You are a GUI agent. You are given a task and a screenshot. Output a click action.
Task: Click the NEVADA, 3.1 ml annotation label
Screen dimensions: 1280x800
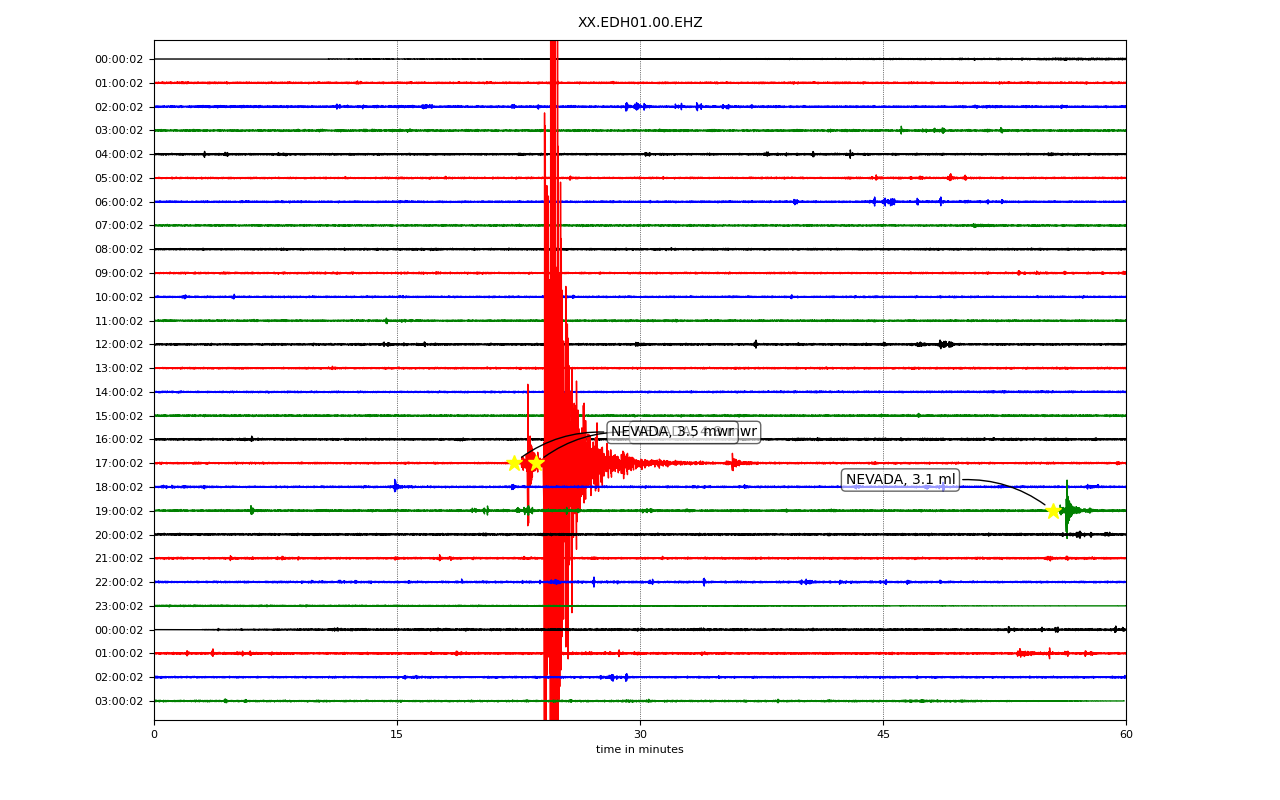pos(901,480)
